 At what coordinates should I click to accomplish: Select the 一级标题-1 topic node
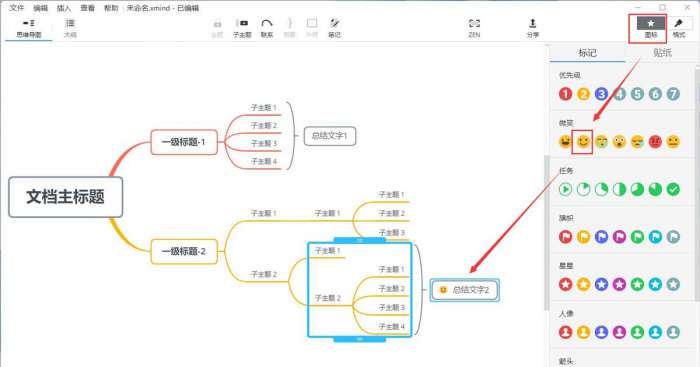(x=184, y=142)
